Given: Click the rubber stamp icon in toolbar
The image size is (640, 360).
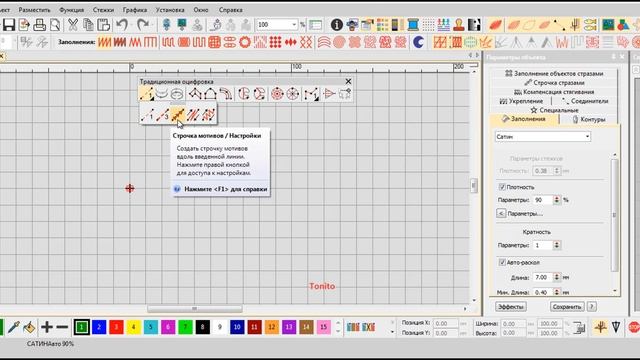Looking at the screenshot, I should (x=459, y=25).
